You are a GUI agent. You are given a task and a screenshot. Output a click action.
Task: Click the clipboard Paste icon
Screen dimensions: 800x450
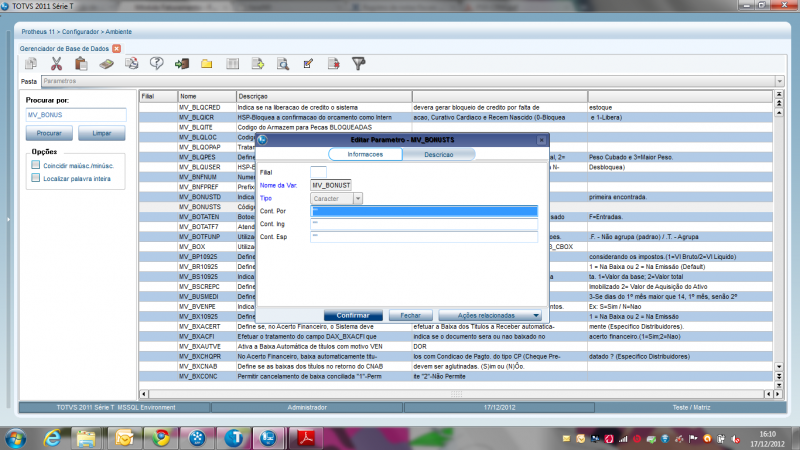click(81, 64)
